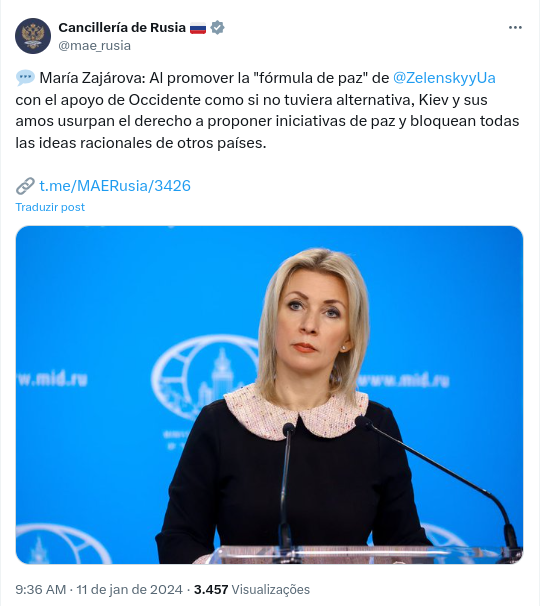The width and height of the screenshot is (541, 606).
Task: Open the t.me/MAERusia/3426 link
Action: (x=115, y=186)
